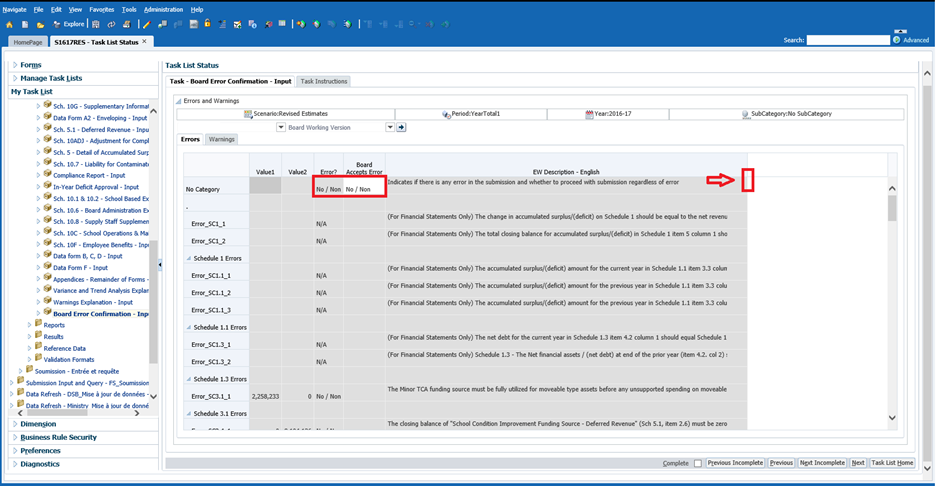The width and height of the screenshot is (936, 486).
Task: Click the calendar icon beside Year:2016-17
Action: coord(589,114)
